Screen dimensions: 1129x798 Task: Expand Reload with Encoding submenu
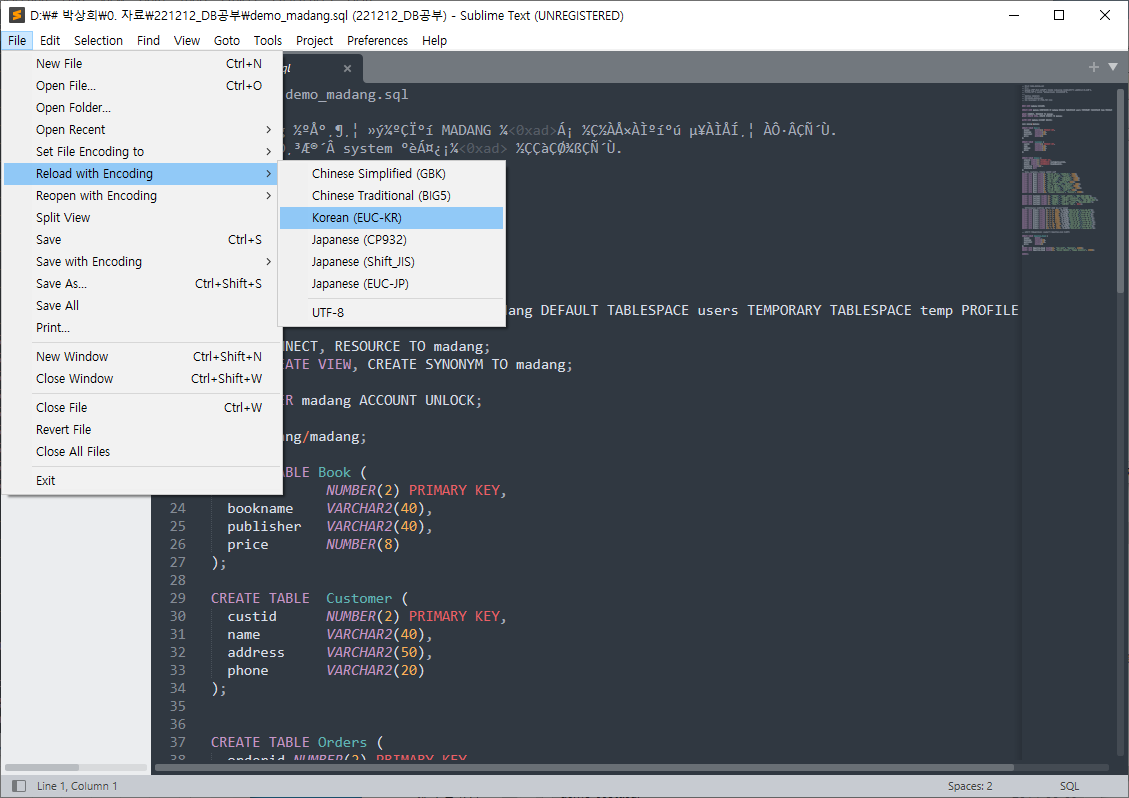pos(141,174)
